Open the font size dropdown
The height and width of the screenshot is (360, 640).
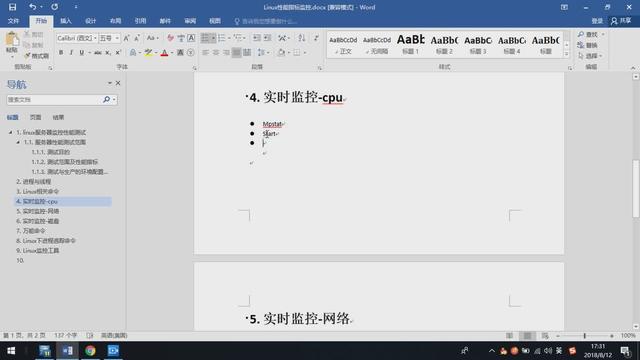[x=117, y=38]
